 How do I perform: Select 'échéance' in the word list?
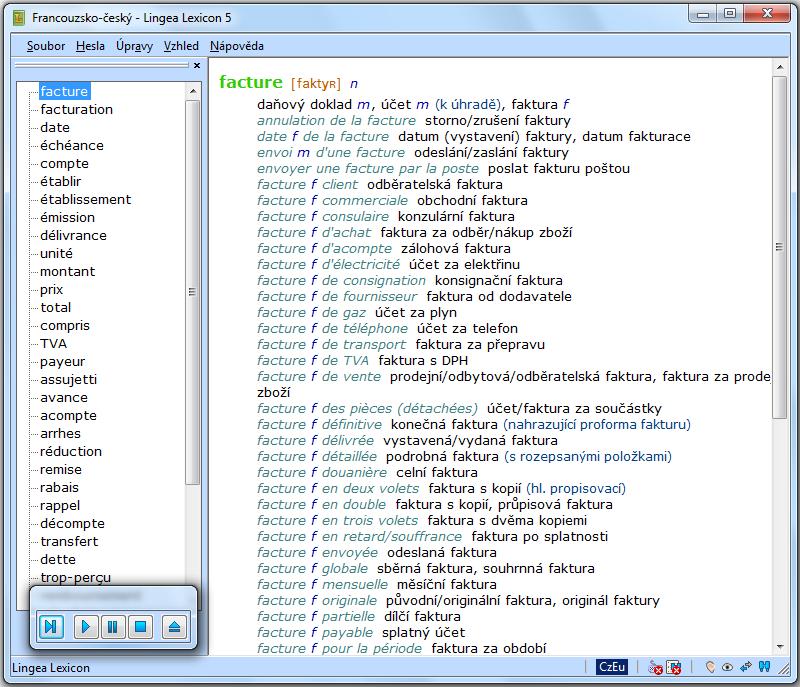coord(72,145)
